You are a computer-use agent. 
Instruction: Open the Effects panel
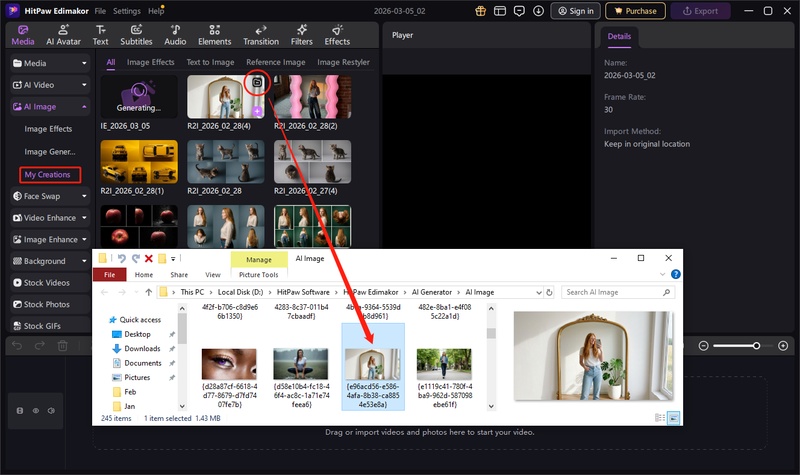coord(337,35)
